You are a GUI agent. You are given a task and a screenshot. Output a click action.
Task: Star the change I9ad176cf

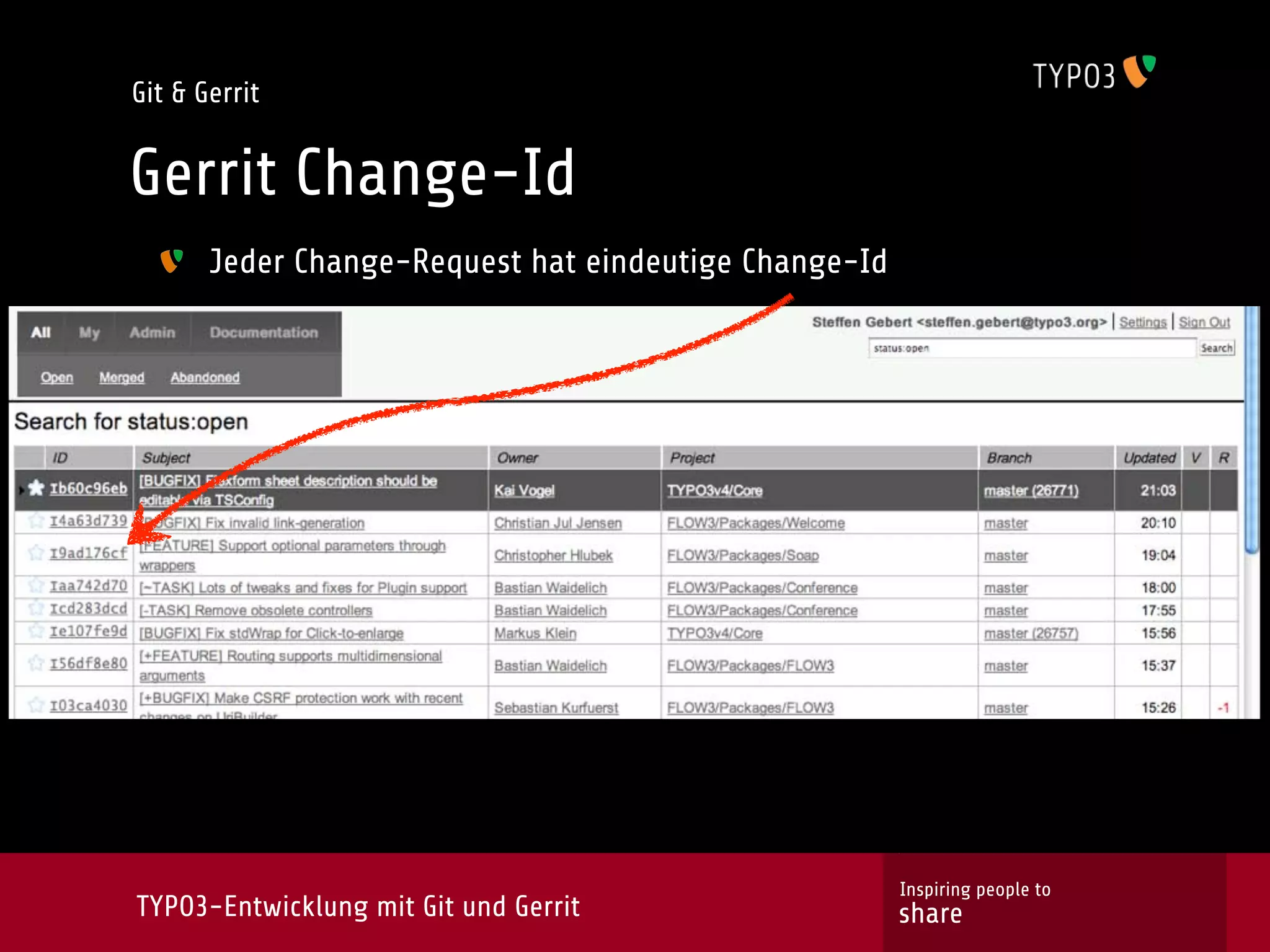click(x=37, y=553)
